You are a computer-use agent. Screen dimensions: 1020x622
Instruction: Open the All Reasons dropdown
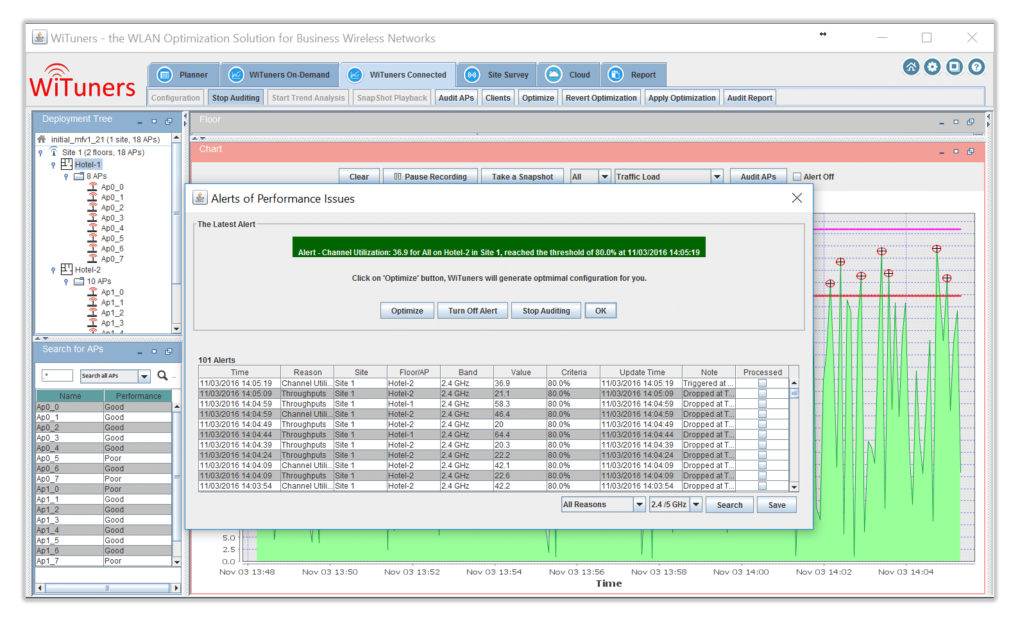tap(603, 504)
